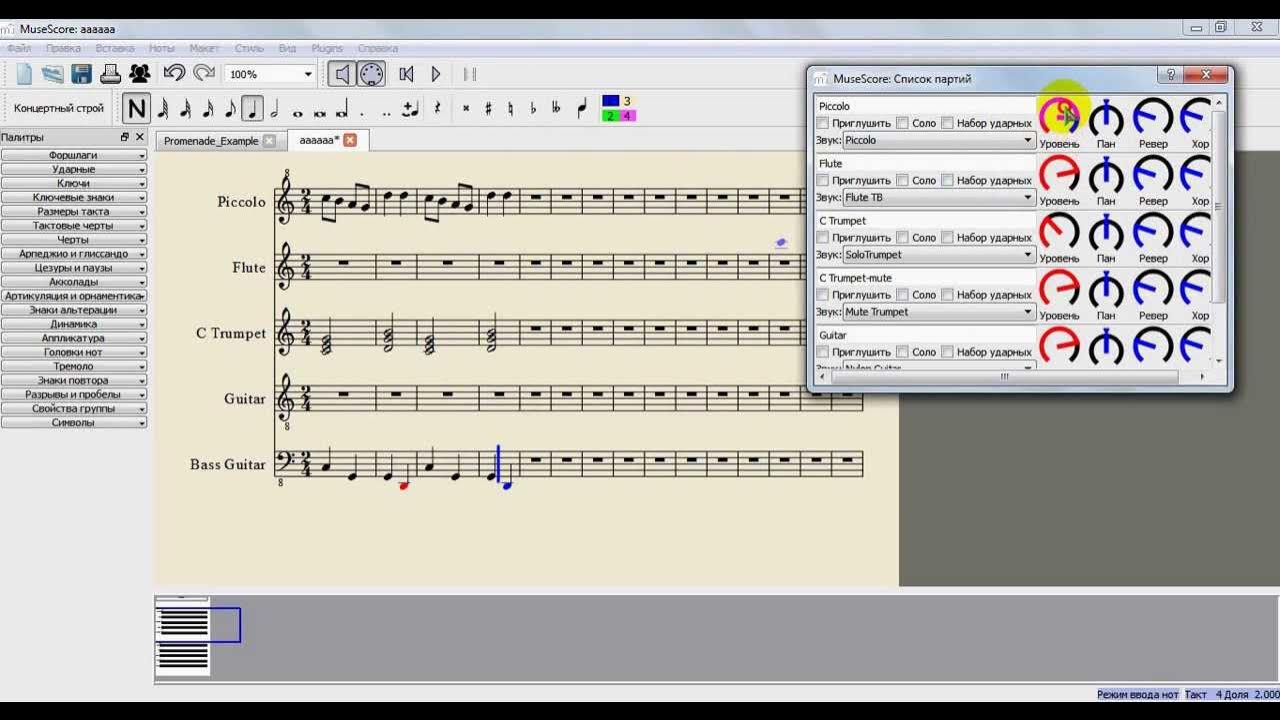Open the Flute TB sound dropdown

click(938, 197)
